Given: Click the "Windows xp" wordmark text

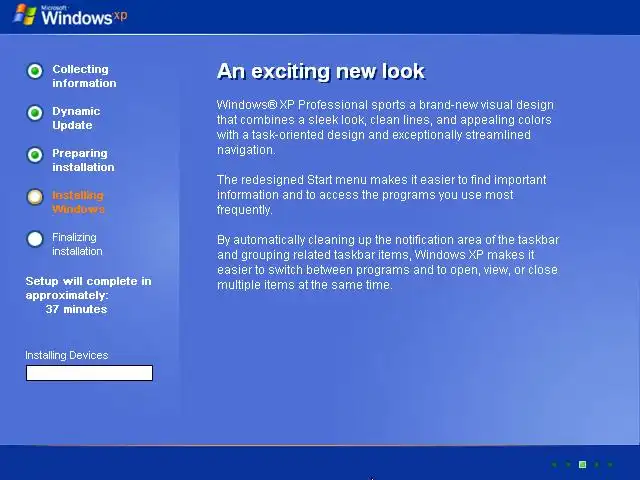Looking at the screenshot, I should (84, 16).
